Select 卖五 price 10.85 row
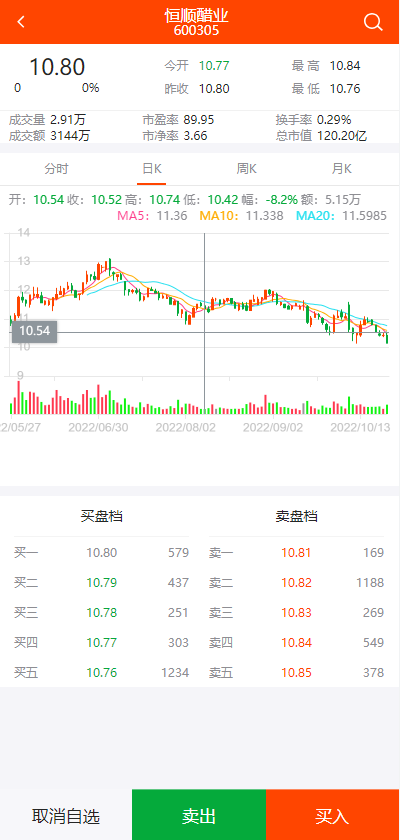Screen dimensions: 400x840 (x=296, y=673)
